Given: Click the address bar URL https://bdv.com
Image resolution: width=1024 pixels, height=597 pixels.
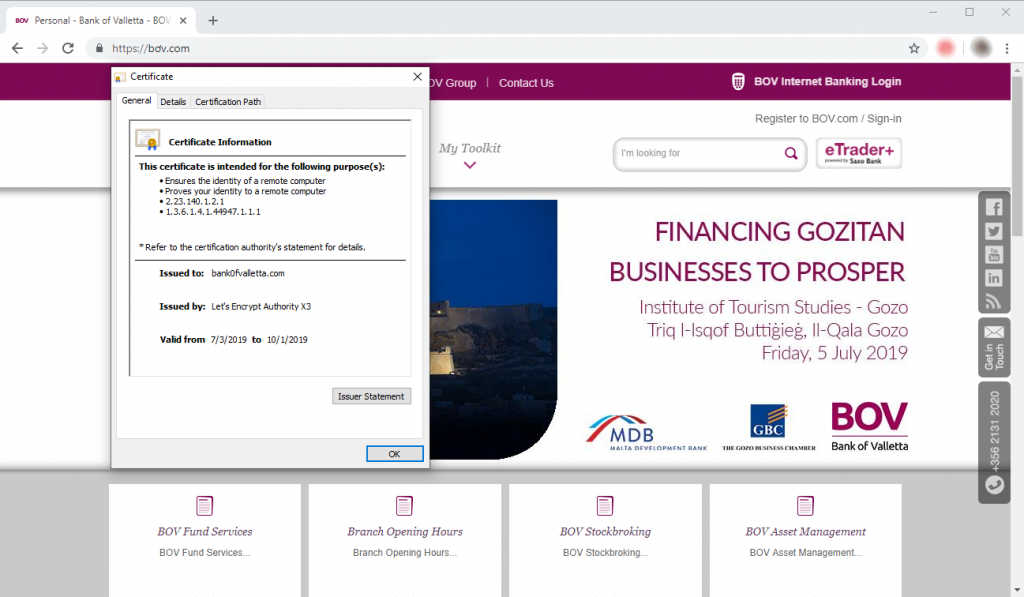Looking at the screenshot, I should click(151, 48).
